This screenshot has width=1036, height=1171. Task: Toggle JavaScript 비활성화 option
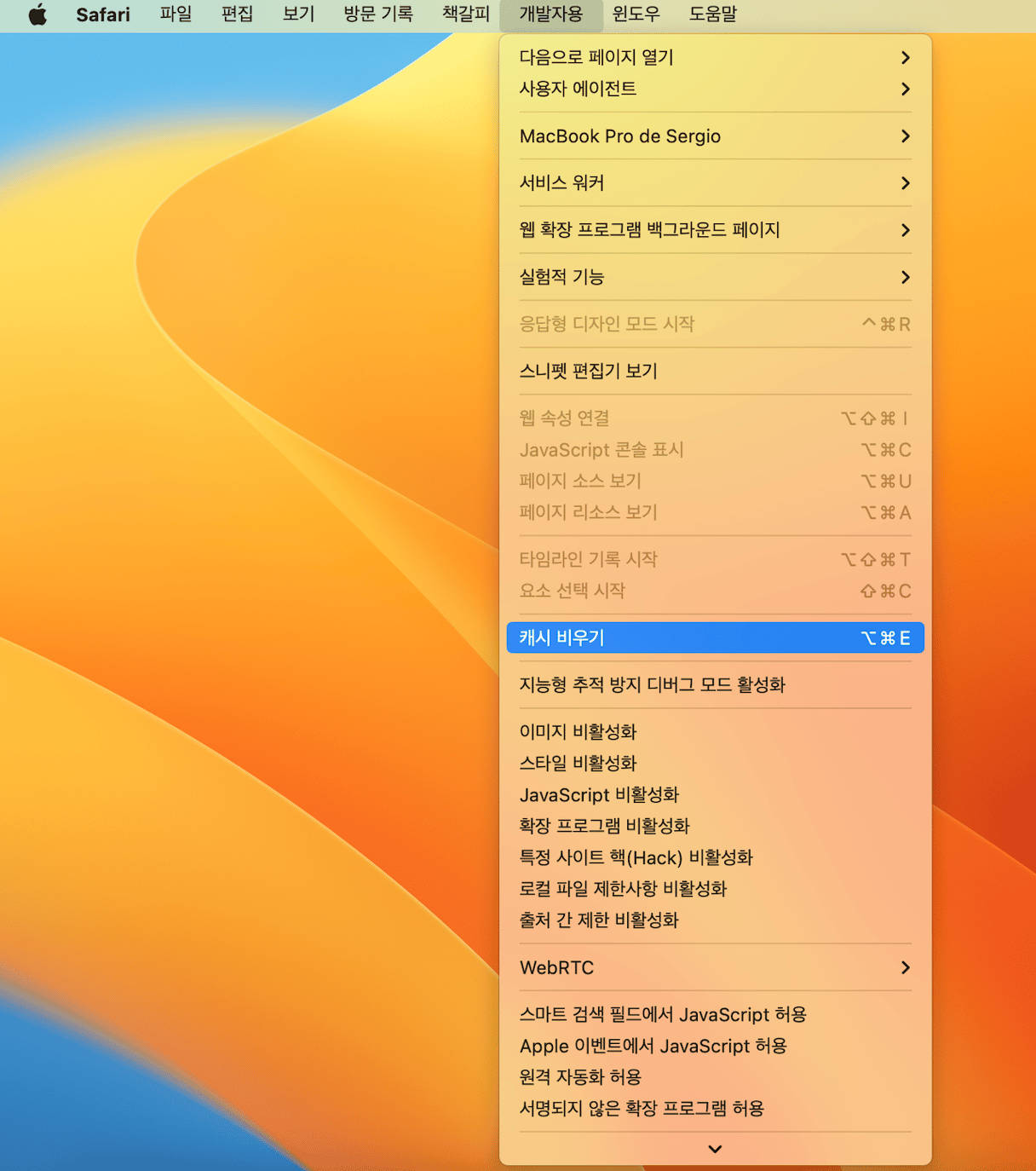click(x=599, y=795)
